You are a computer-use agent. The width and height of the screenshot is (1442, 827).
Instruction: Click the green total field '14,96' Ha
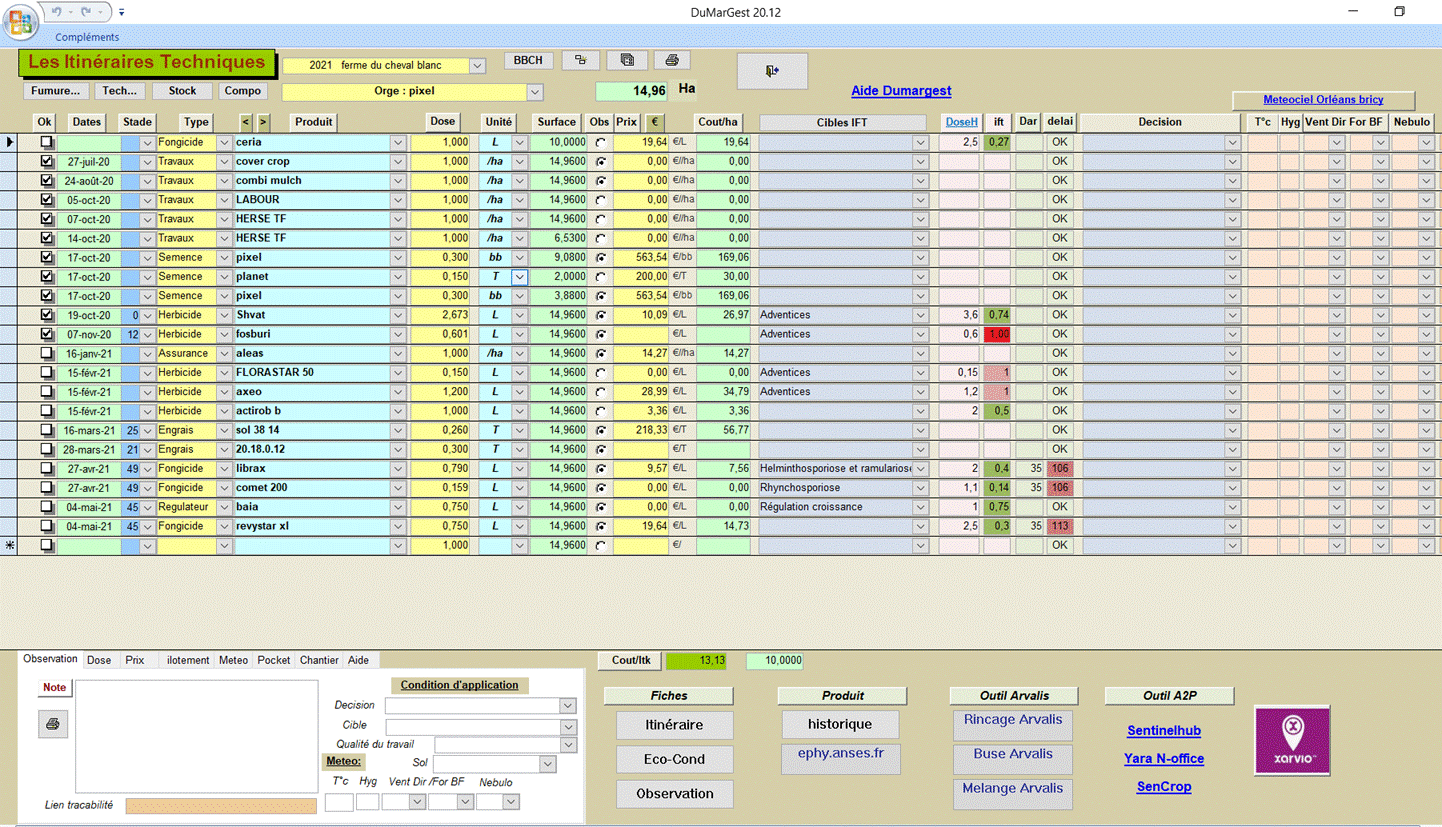[632, 91]
